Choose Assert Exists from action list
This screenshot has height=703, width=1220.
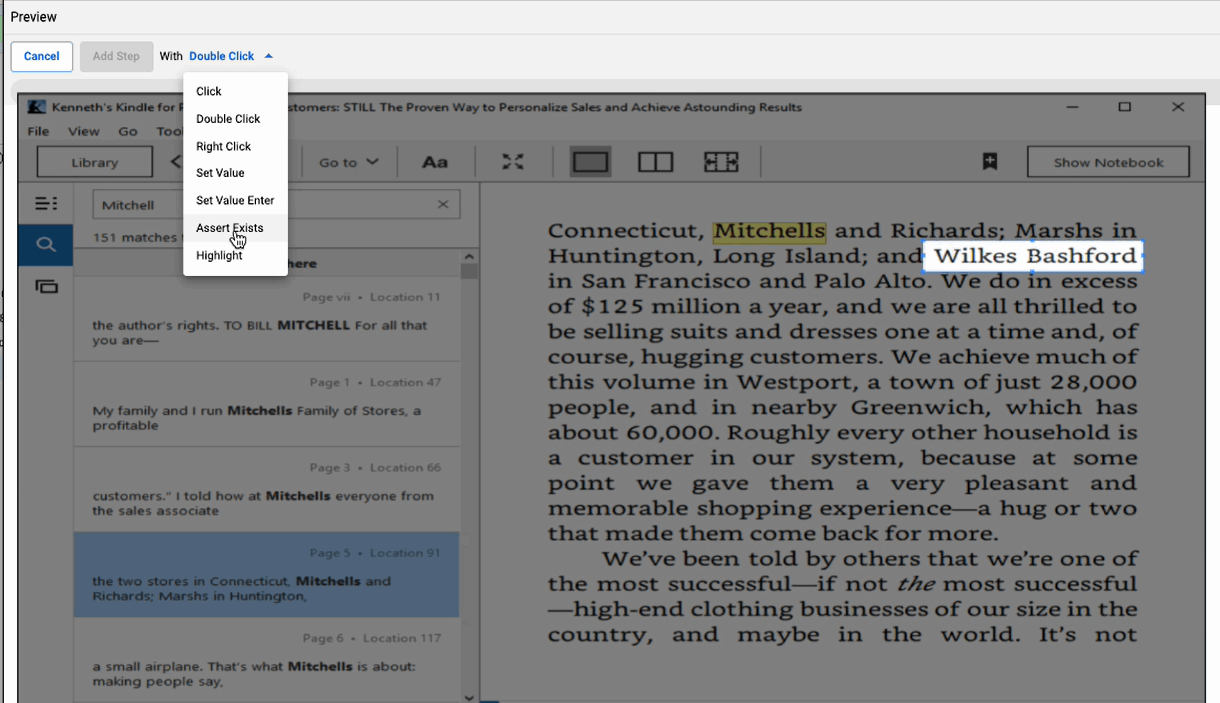tap(230, 228)
